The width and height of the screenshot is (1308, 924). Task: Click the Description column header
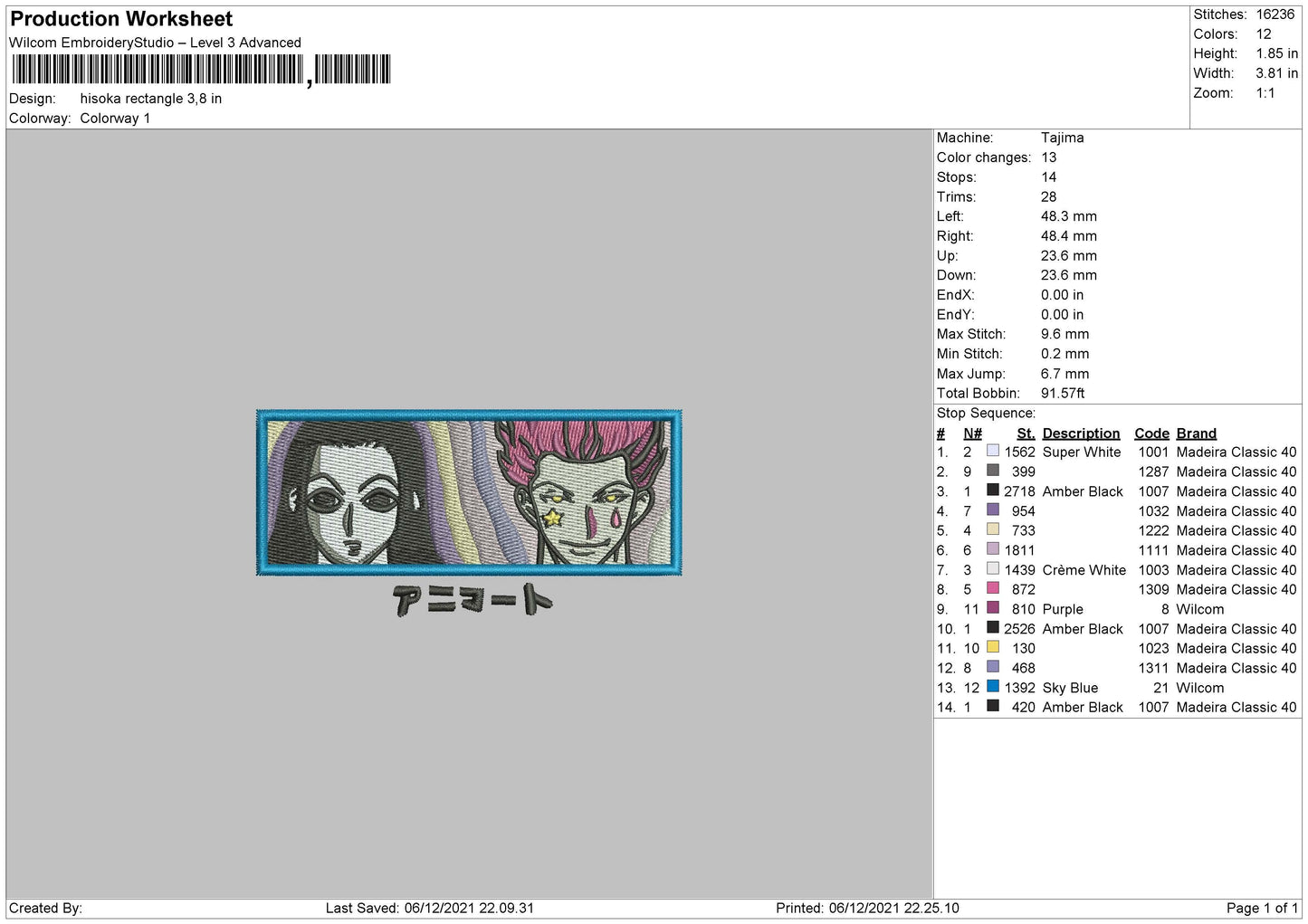(x=1081, y=433)
